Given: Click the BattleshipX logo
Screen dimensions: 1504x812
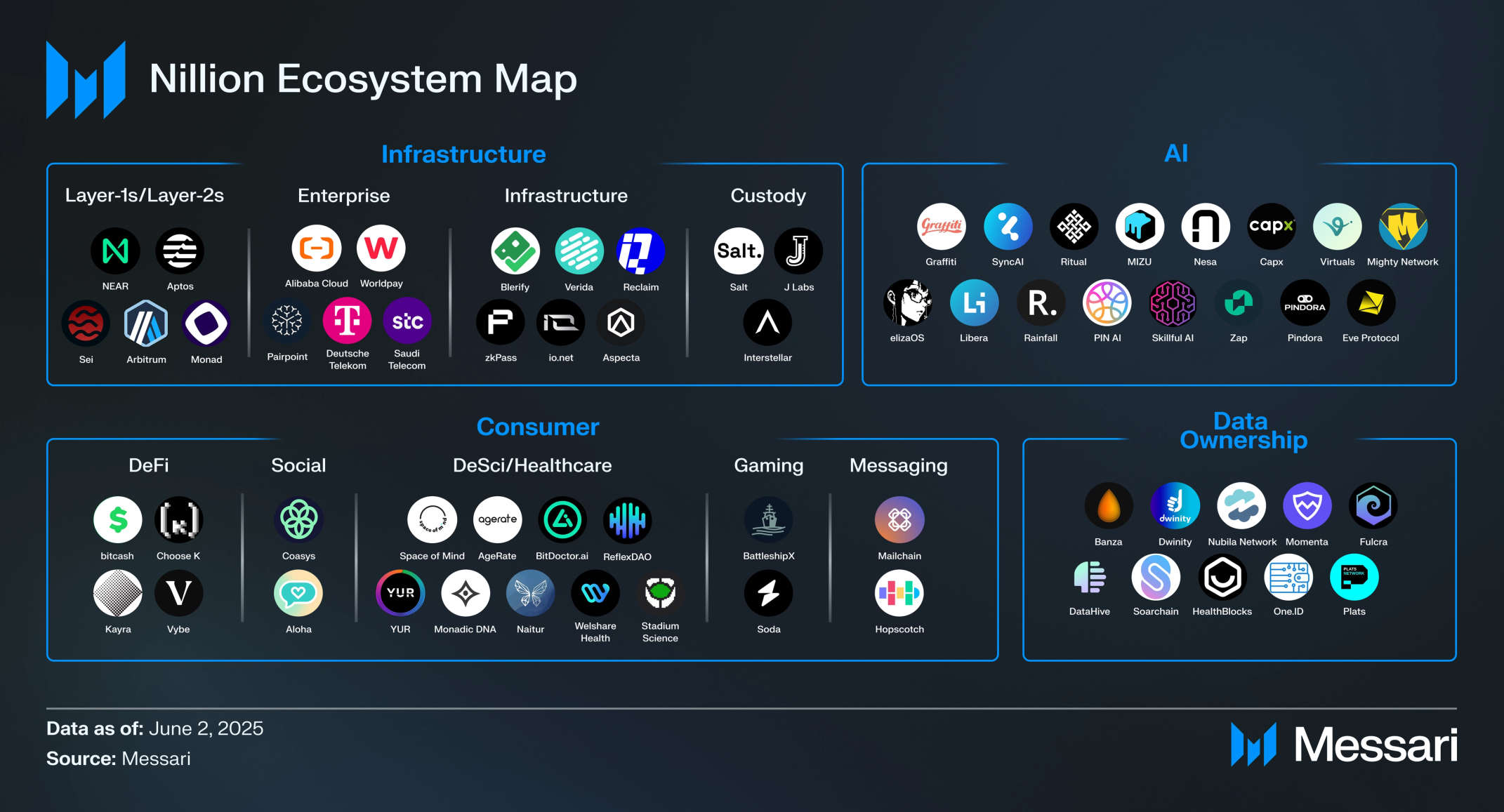Looking at the screenshot, I should click(x=769, y=520).
